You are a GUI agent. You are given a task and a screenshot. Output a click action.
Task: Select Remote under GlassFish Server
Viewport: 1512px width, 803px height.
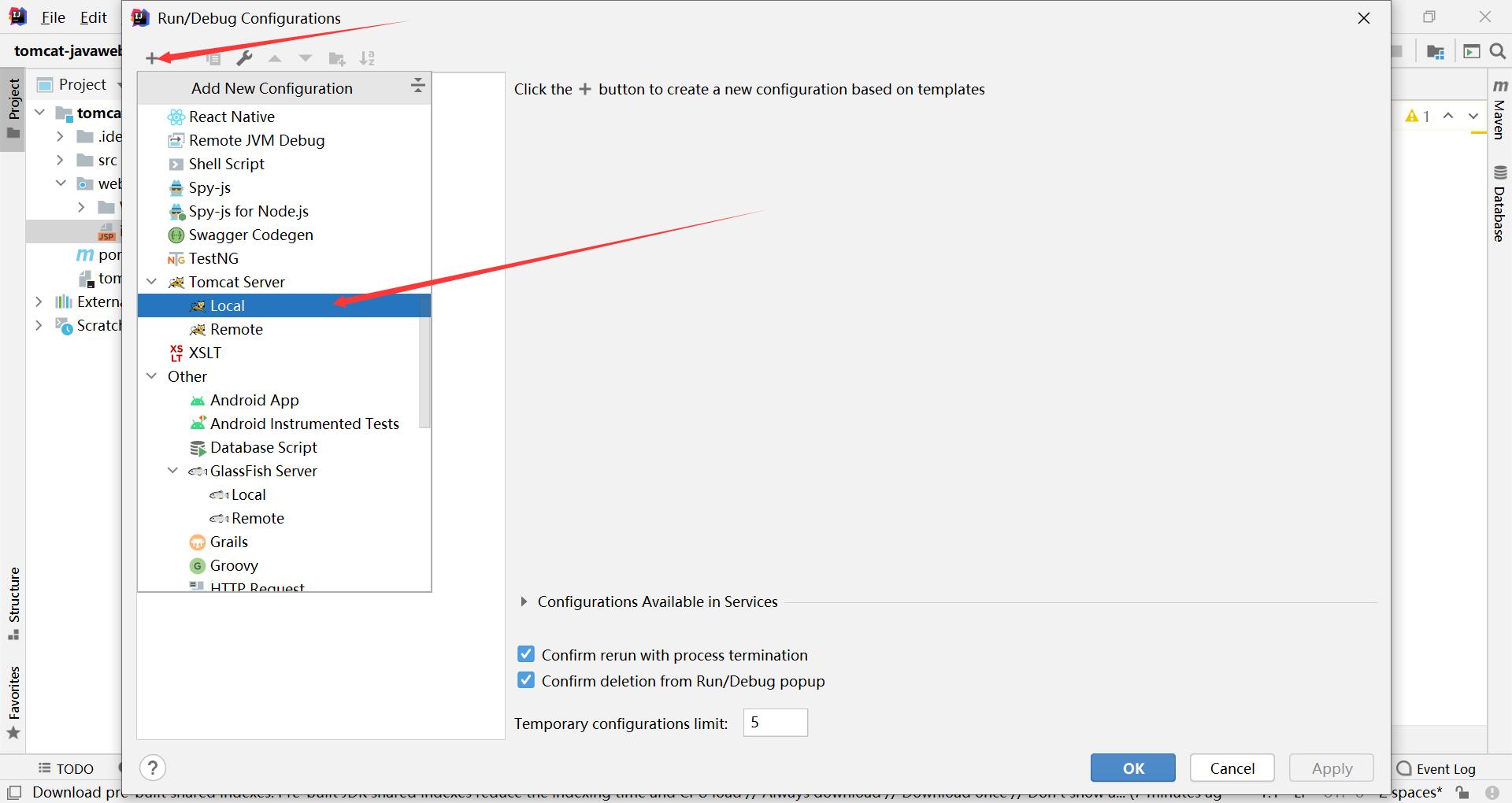click(284, 518)
